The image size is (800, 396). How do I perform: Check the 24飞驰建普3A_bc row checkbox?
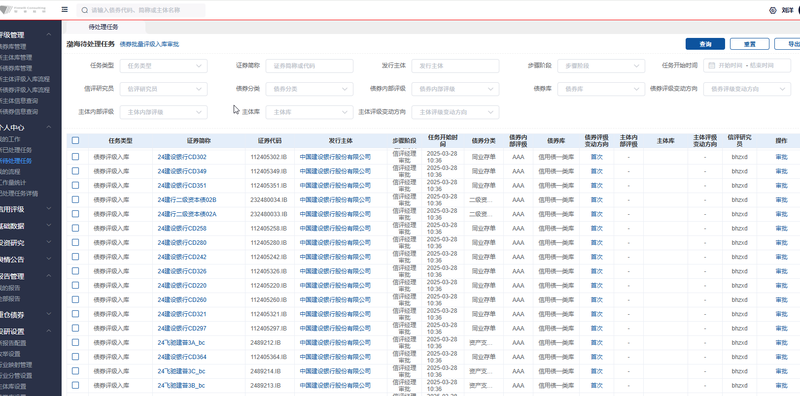click(76, 342)
